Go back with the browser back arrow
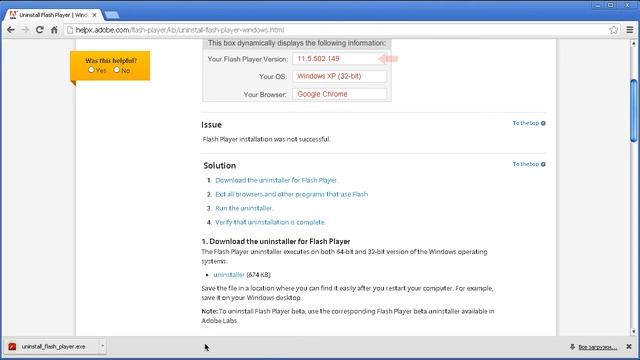Viewport: 640px width, 360px height. (11, 30)
